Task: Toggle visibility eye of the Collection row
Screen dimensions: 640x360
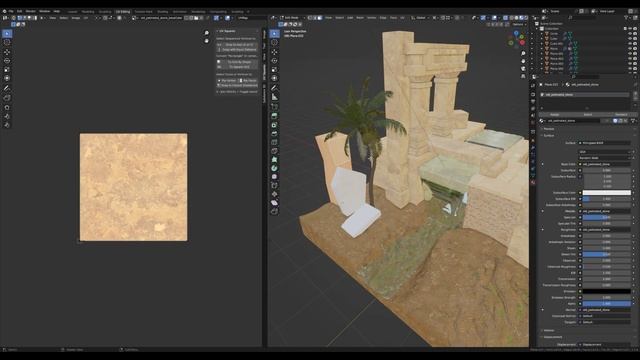Action: pyautogui.click(x=630, y=29)
